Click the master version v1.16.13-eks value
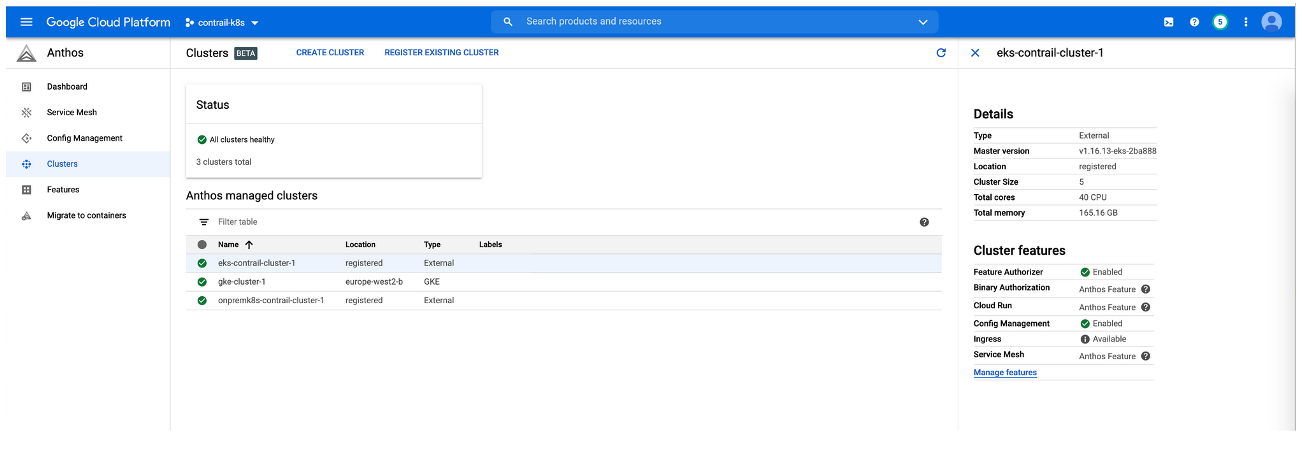The image size is (1302, 464). (x=1117, y=151)
